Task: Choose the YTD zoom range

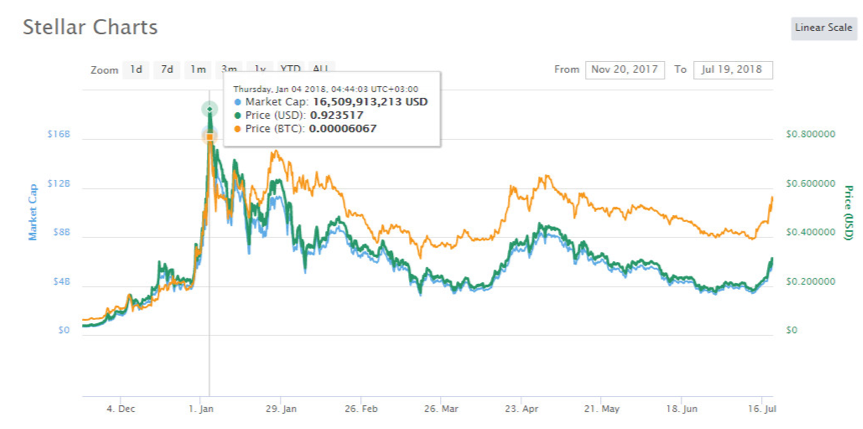Action: 290,68
